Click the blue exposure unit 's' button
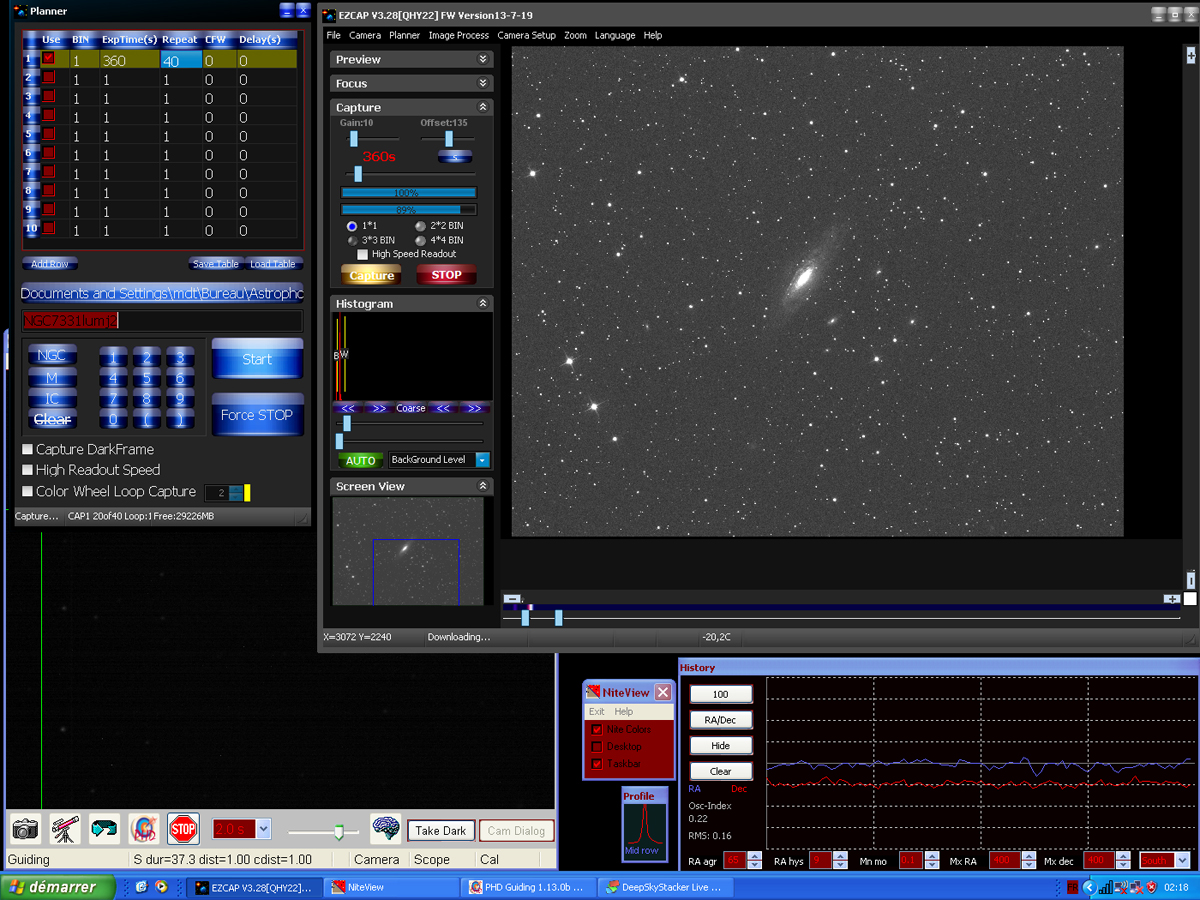1200x900 pixels. pos(454,157)
